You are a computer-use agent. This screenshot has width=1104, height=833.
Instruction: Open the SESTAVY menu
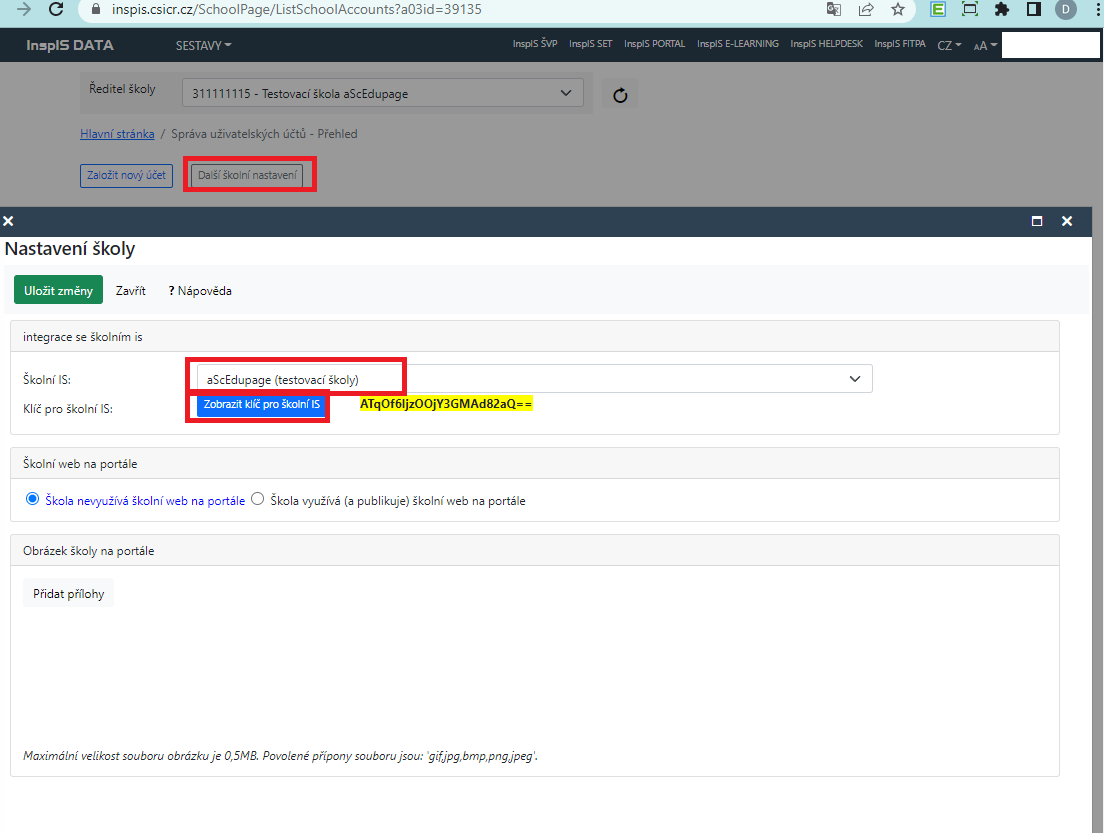(203, 45)
